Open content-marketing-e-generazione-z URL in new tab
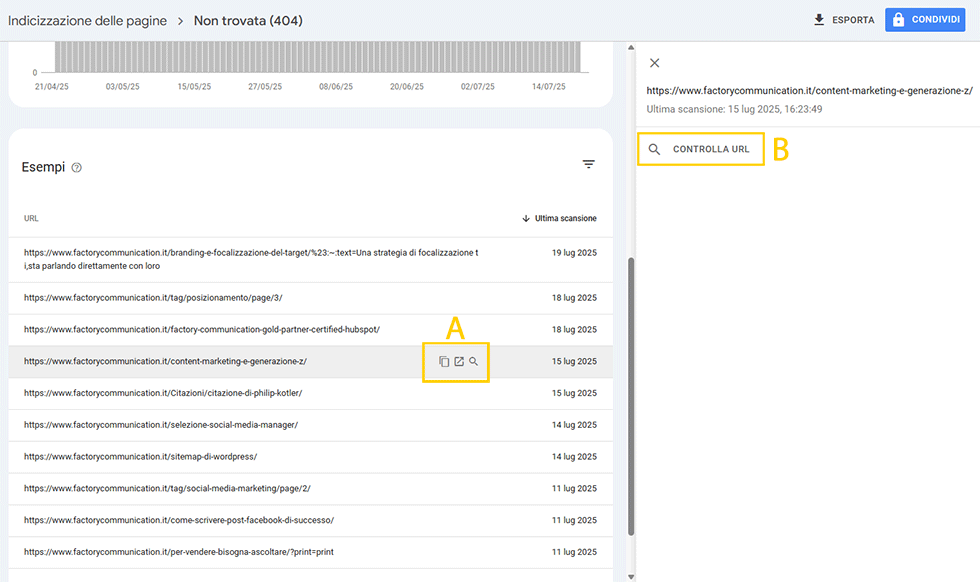 tap(459, 361)
